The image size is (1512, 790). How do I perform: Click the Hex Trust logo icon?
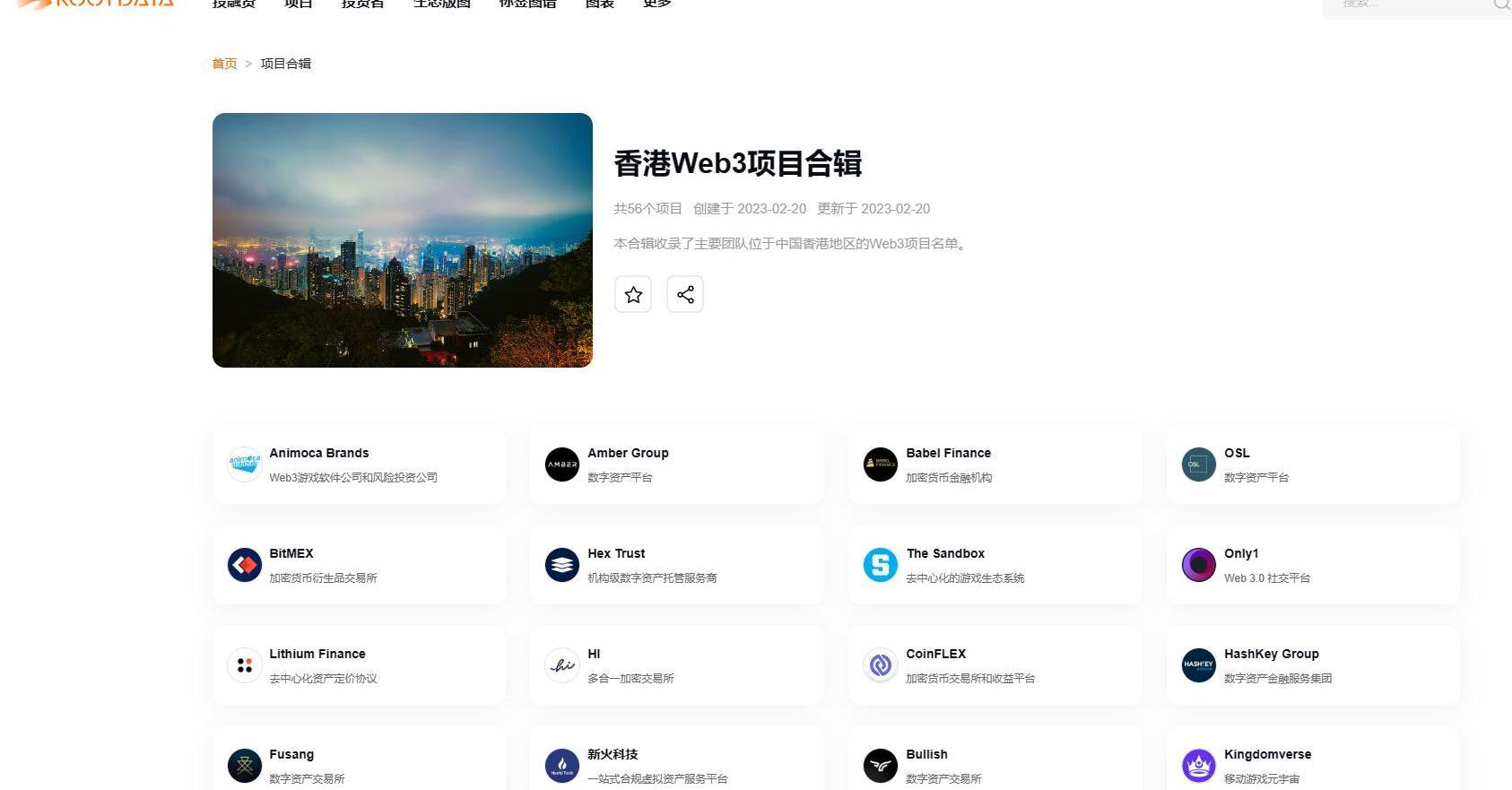click(x=562, y=565)
